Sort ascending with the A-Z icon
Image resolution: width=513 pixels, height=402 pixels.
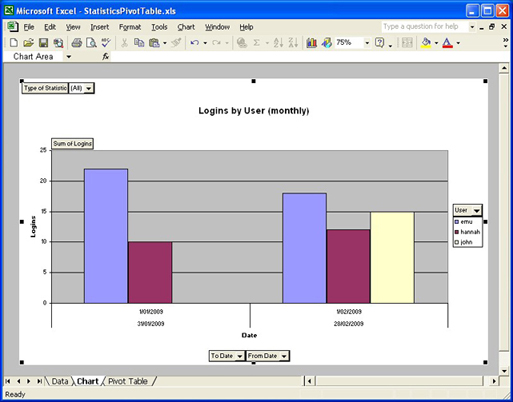pos(278,43)
